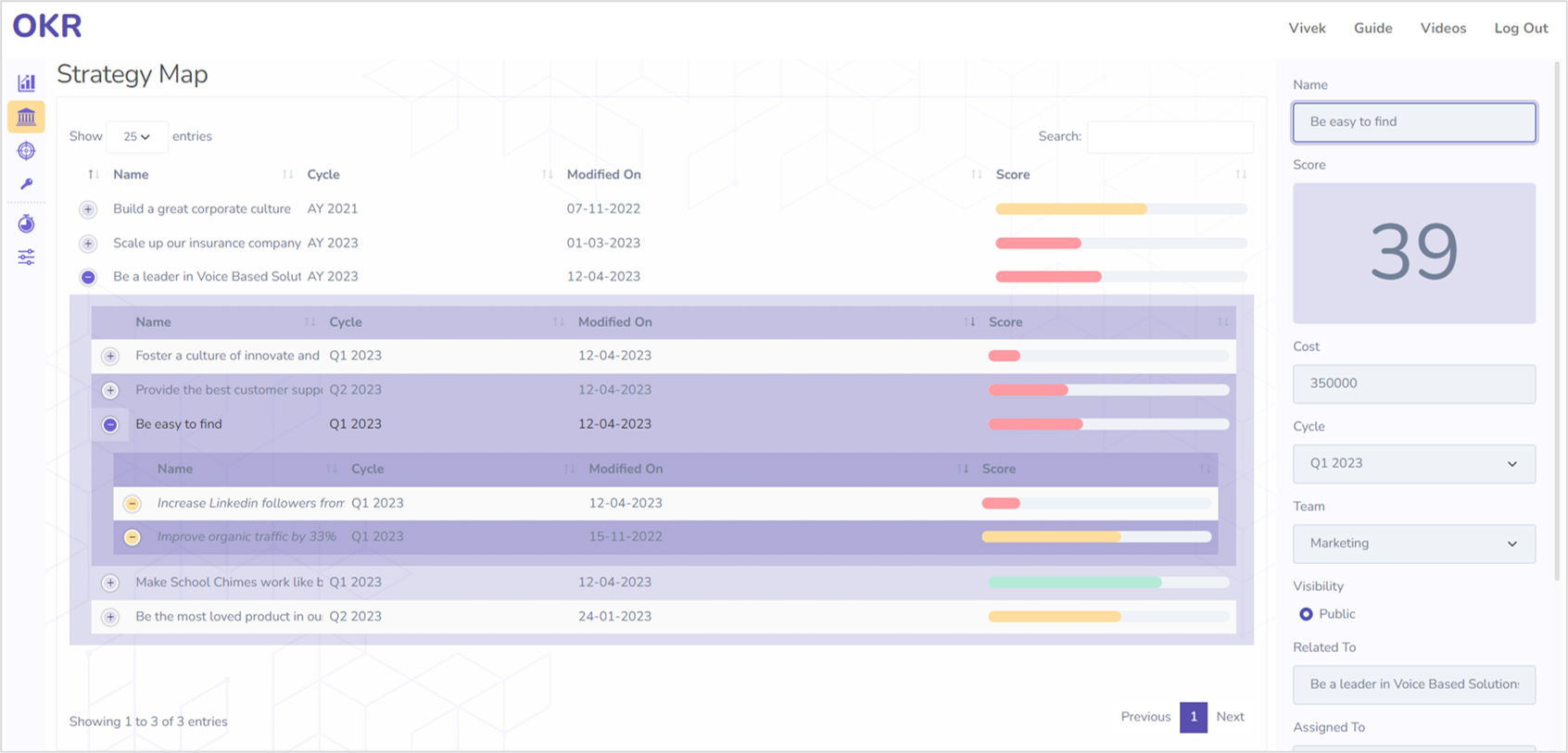The image size is (1568, 753).
Task: Collapse the Be easy to find row
Action: [110, 425]
